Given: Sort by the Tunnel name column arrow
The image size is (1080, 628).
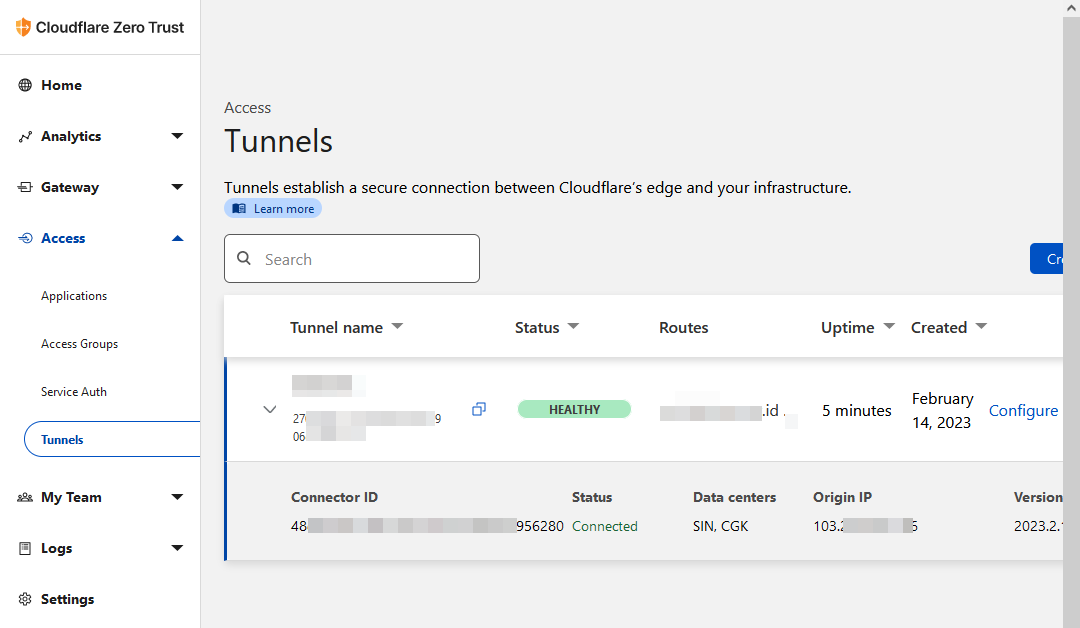Looking at the screenshot, I should [397, 326].
